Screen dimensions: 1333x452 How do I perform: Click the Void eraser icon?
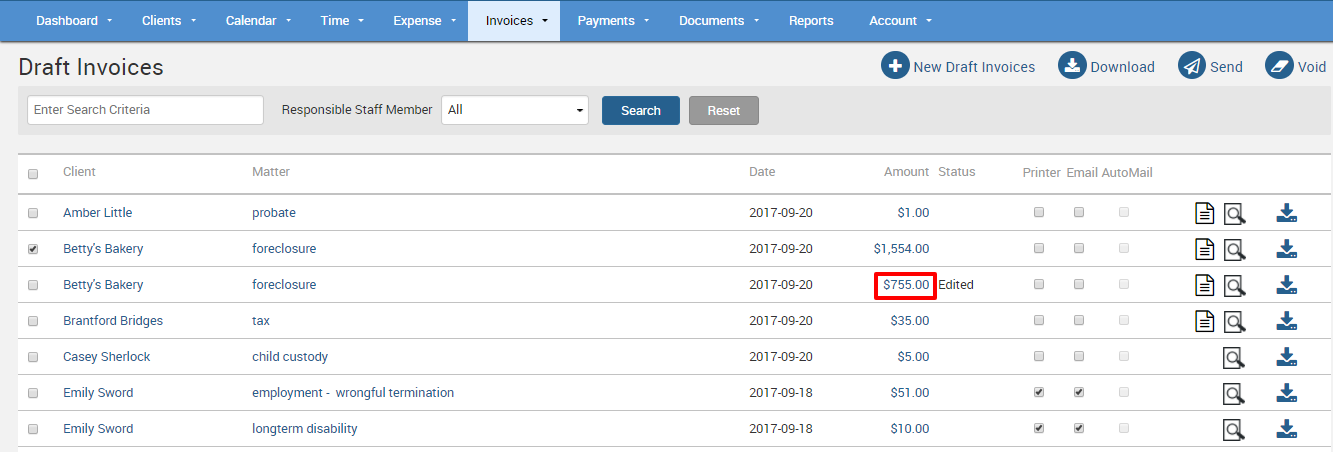pos(1280,66)
